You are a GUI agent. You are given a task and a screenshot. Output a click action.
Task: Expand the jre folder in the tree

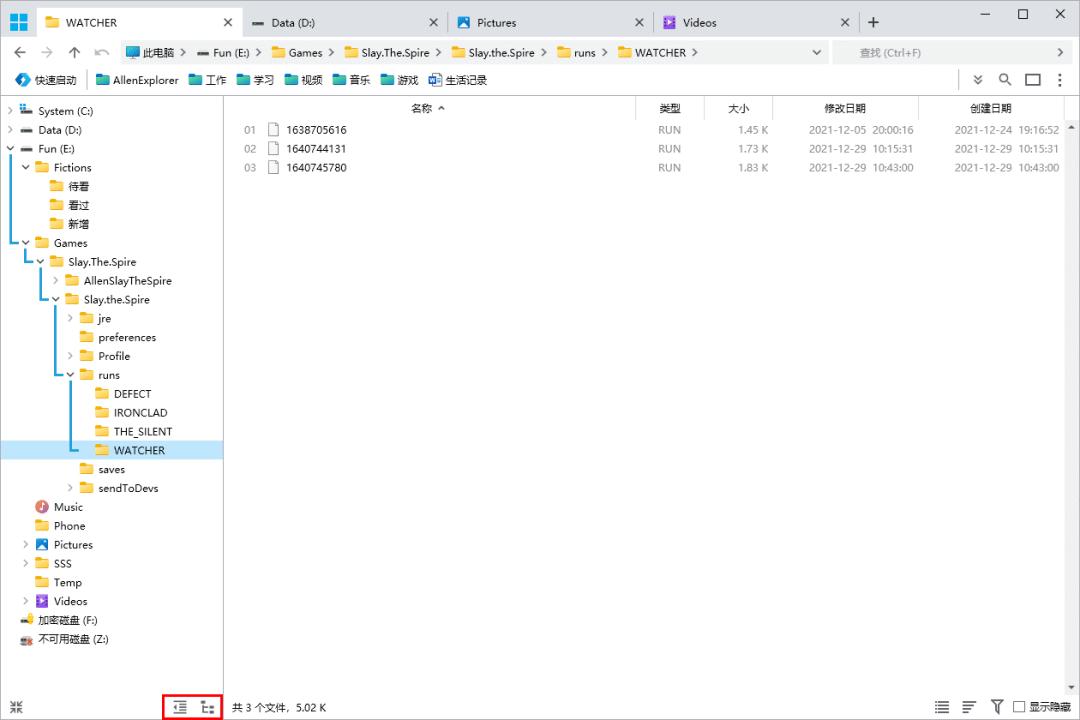point(69,318)
